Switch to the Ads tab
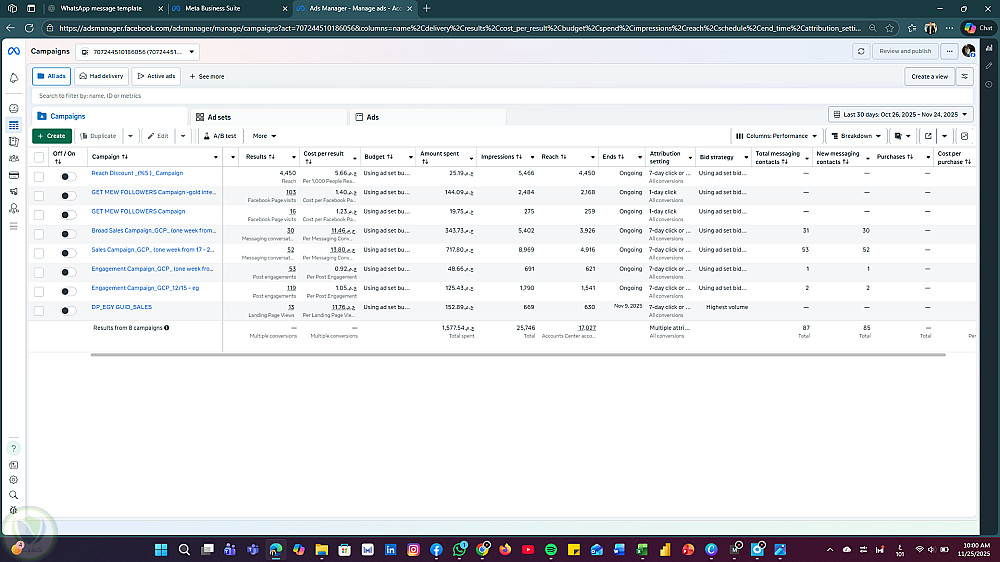1000x562 pixels. [428, 117]
